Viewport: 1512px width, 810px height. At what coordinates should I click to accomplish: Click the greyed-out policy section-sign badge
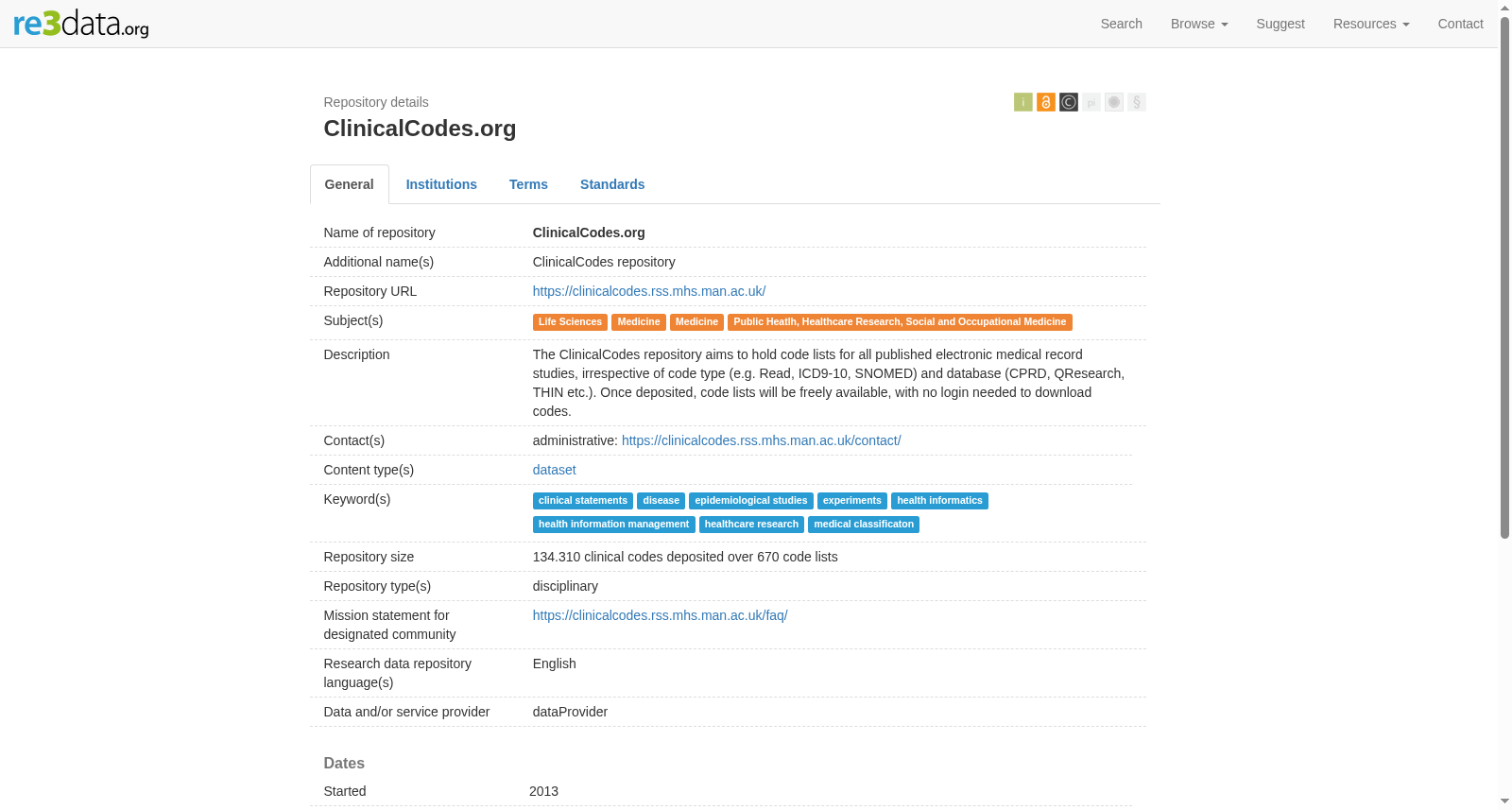click(1137, 102)
